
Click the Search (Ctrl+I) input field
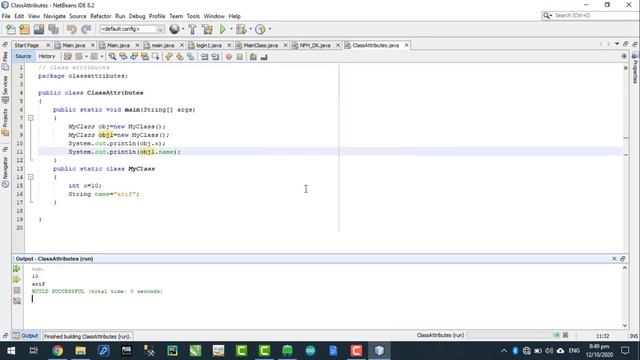coord(595,16)
